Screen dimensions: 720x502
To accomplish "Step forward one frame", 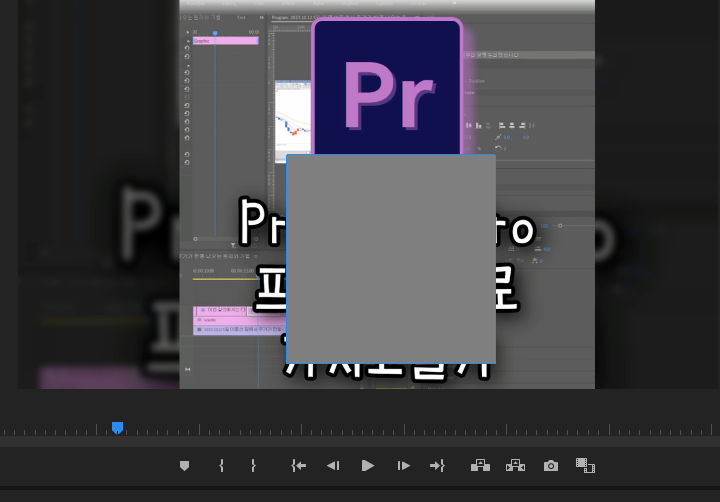I will tap(403, 466).
